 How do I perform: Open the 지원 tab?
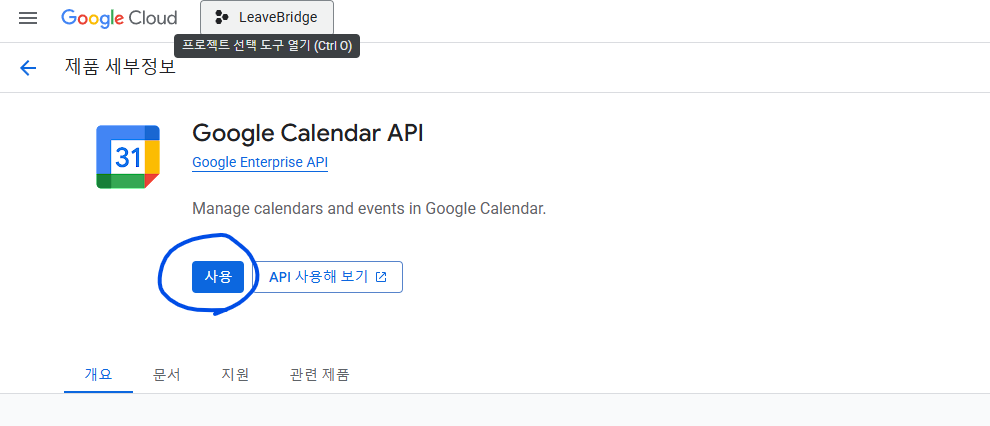tap(235, 375)
